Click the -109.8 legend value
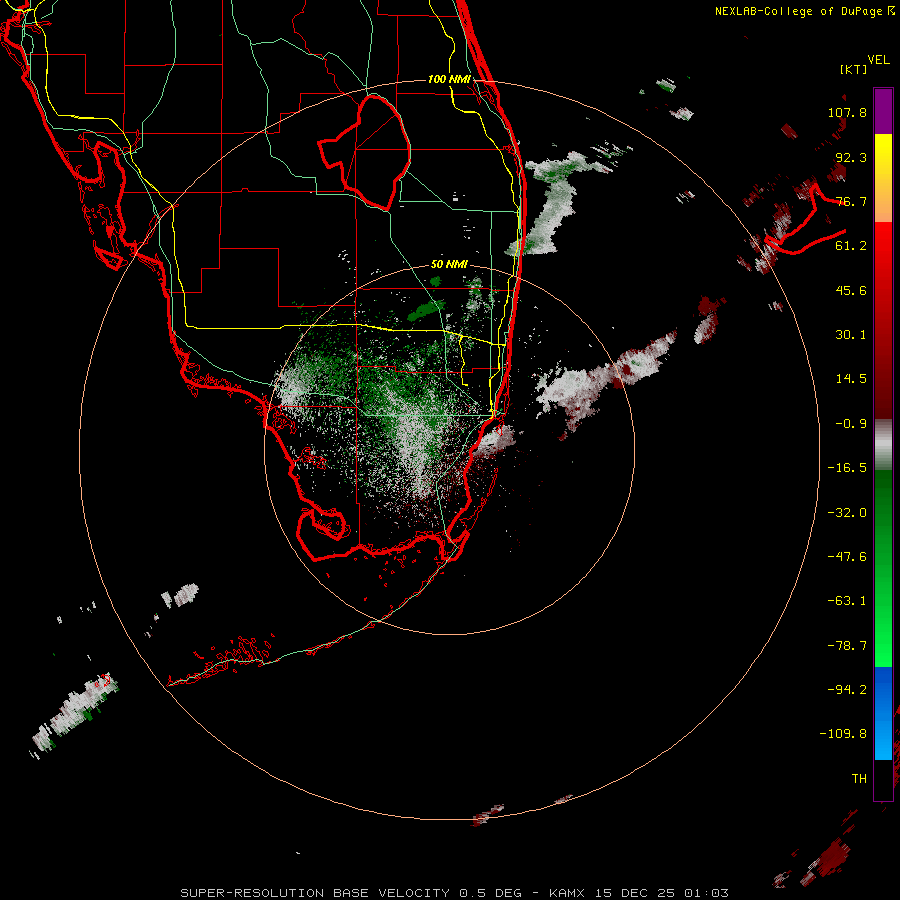 843,734
